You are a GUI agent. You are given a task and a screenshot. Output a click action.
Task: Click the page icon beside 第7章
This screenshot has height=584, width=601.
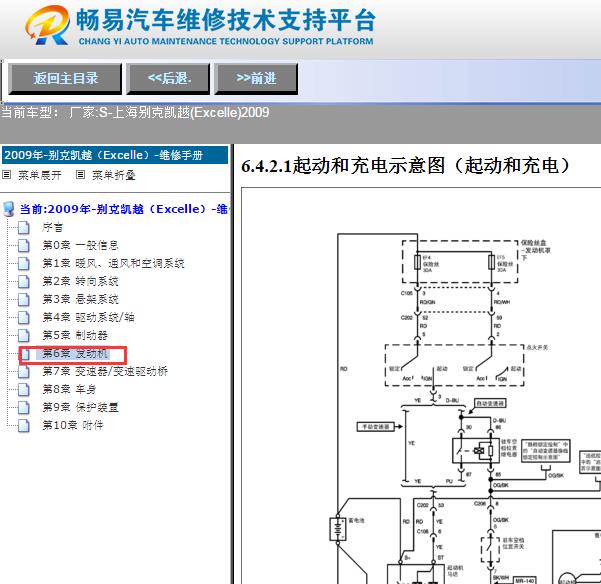[24, 371]
